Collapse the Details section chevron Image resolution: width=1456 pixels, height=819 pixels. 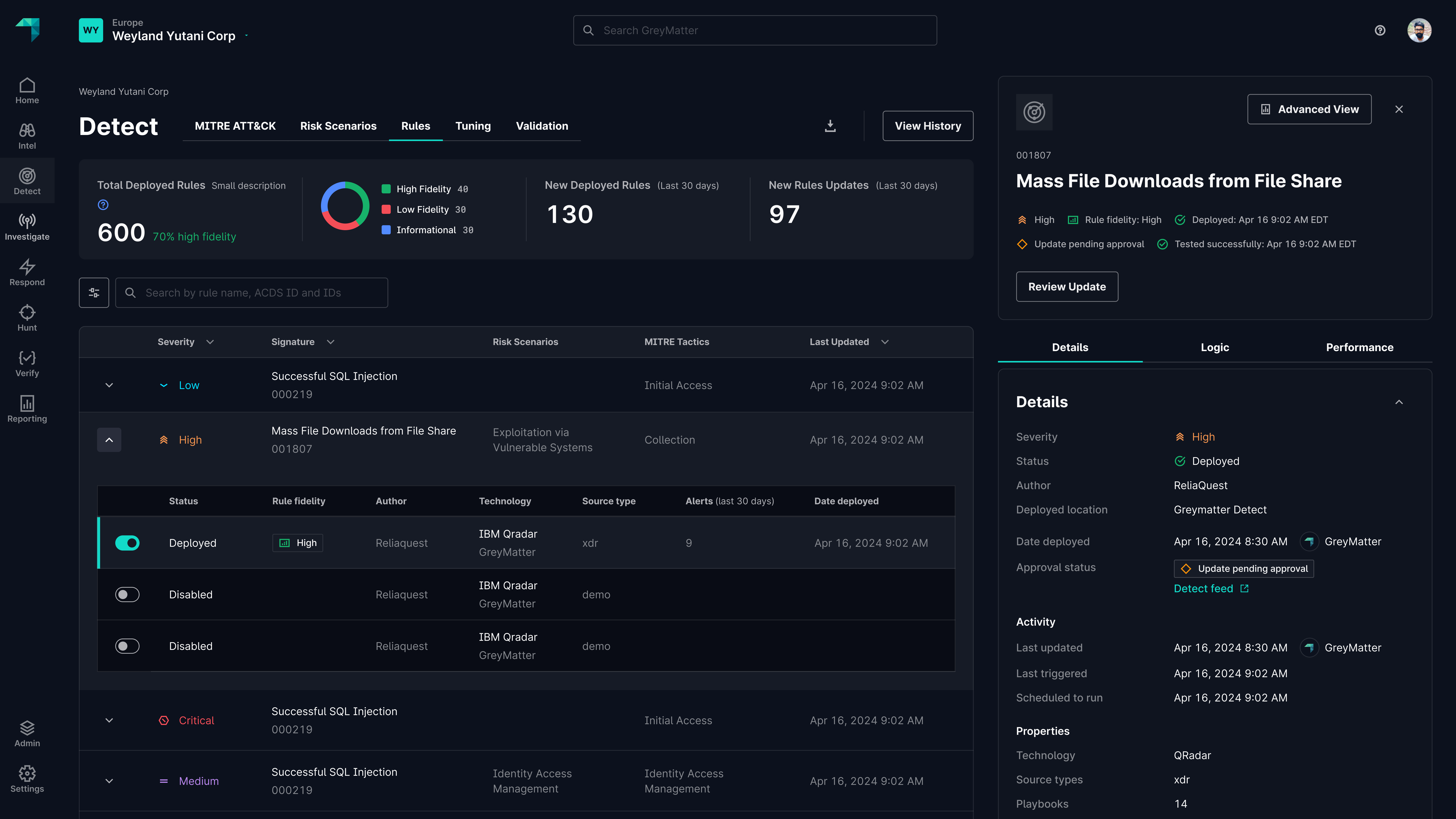point(1399,402)
